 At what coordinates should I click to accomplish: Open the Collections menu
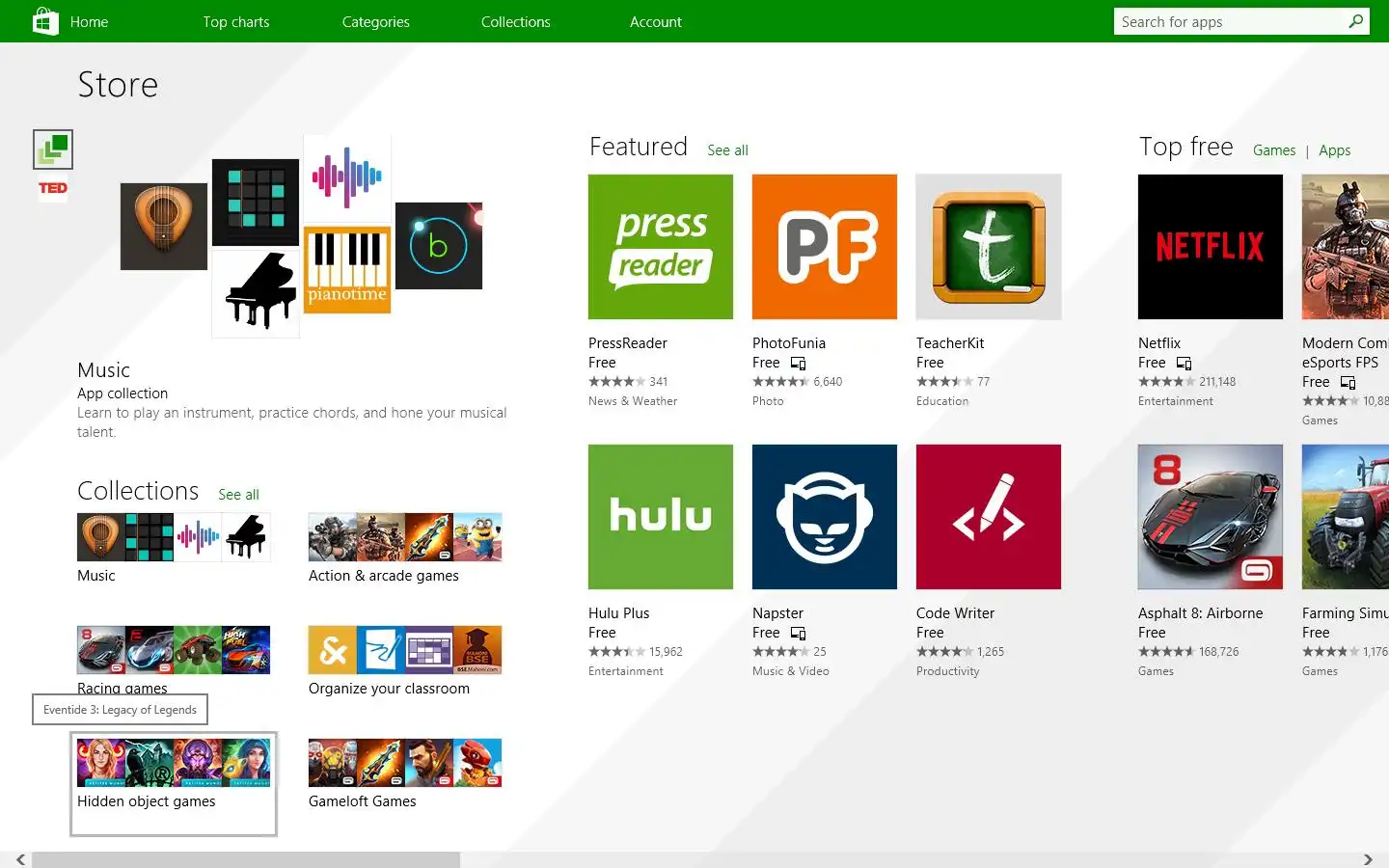click(x=516, y=21)
